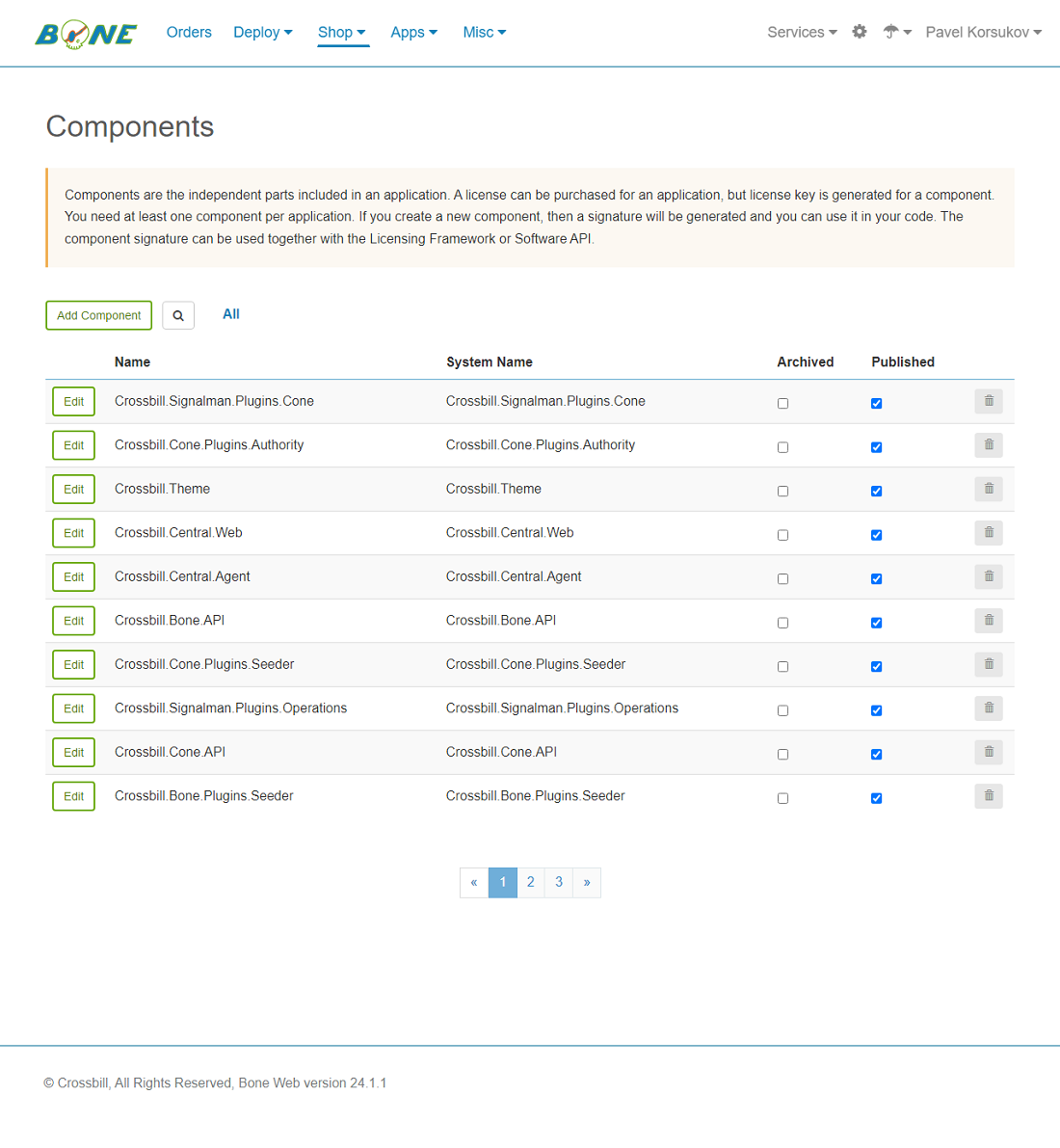This screenshot has height=1148, width=1060.
Task: Click the Bone logo icon
Action: pos(86,34)
